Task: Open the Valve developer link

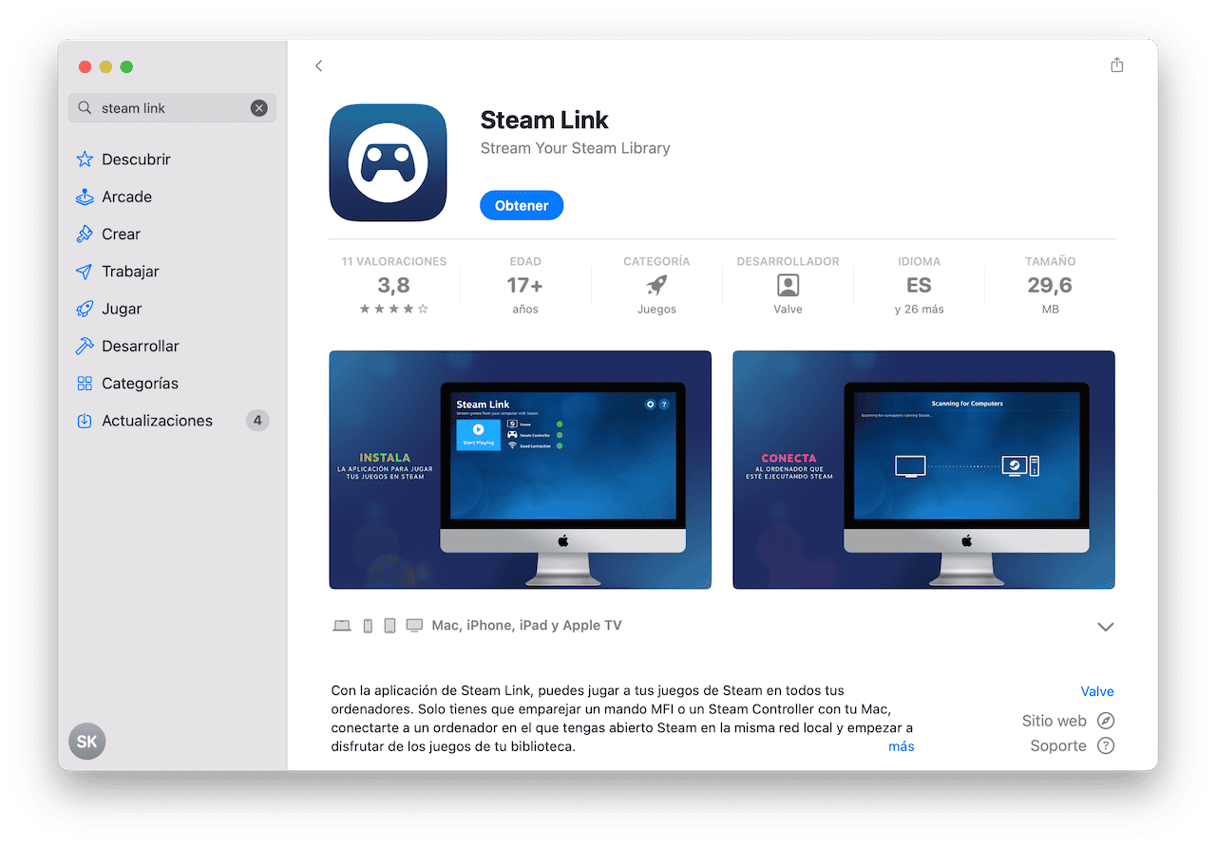Action: coord(1097,691)
